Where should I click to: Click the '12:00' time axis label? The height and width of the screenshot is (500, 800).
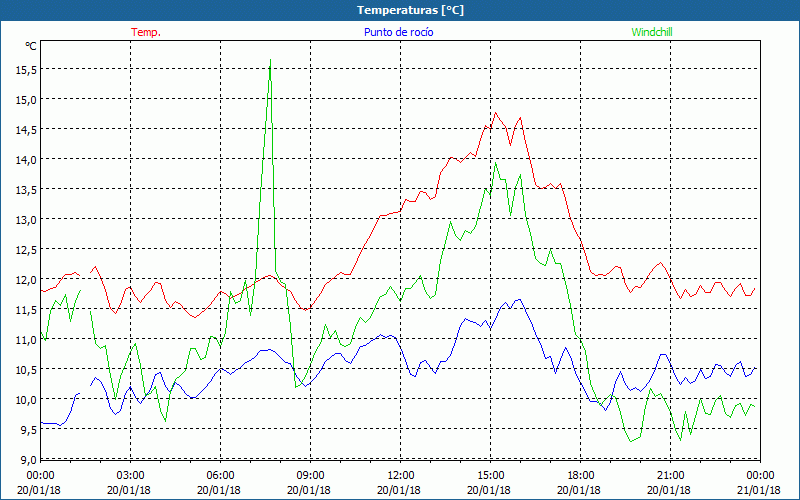401,476
